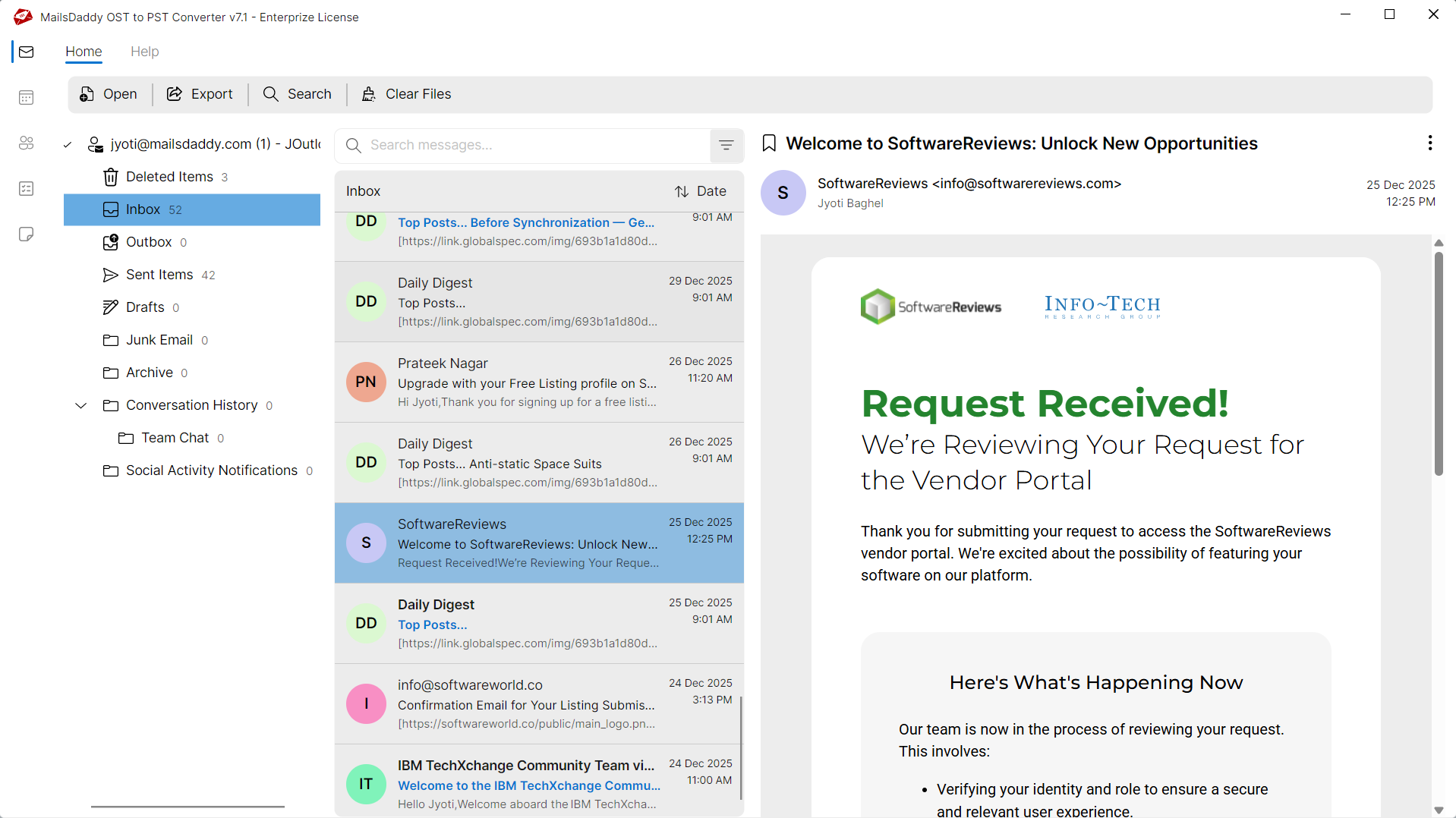Image resolution: width=1456 pixels, height=818 pixels.
Task: Select the Social Activity Notifications folder
Action: (192, 470)
